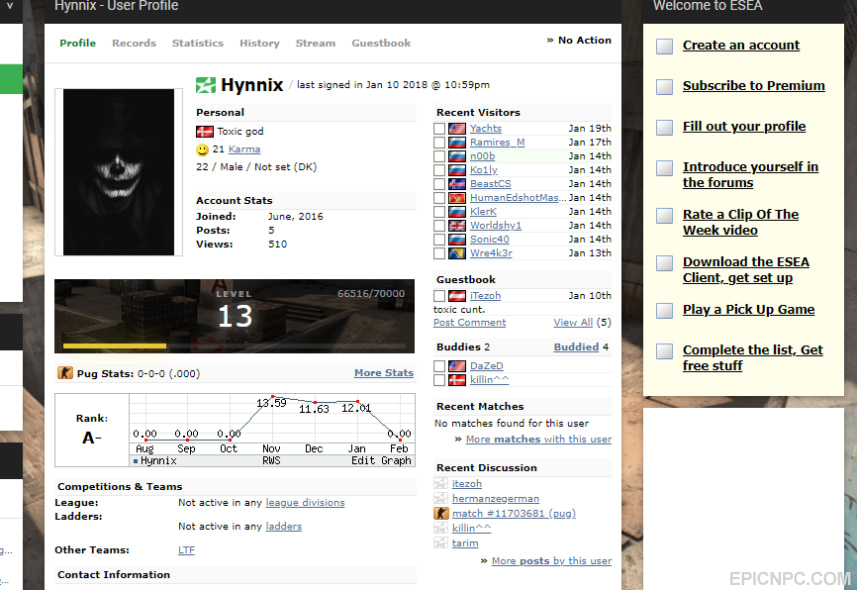Open match #11703681 (pug) discussion
This screenshot has height=590, width=857.
514,513
